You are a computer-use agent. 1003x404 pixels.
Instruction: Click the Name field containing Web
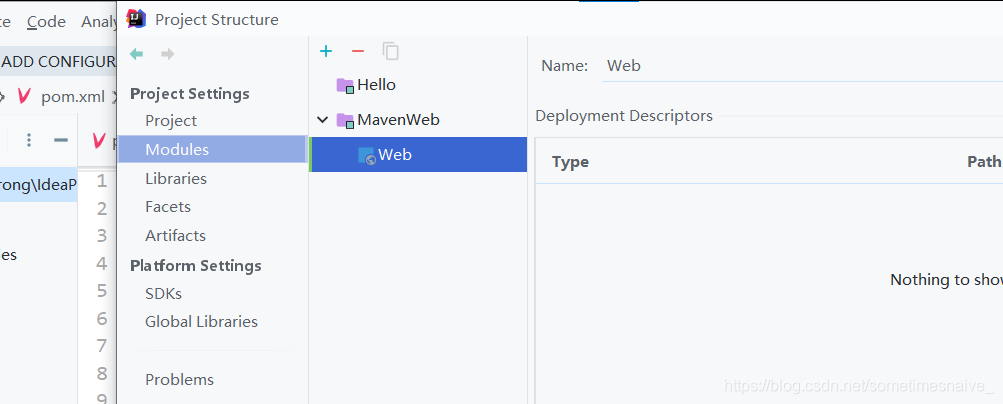coord(802,66)
